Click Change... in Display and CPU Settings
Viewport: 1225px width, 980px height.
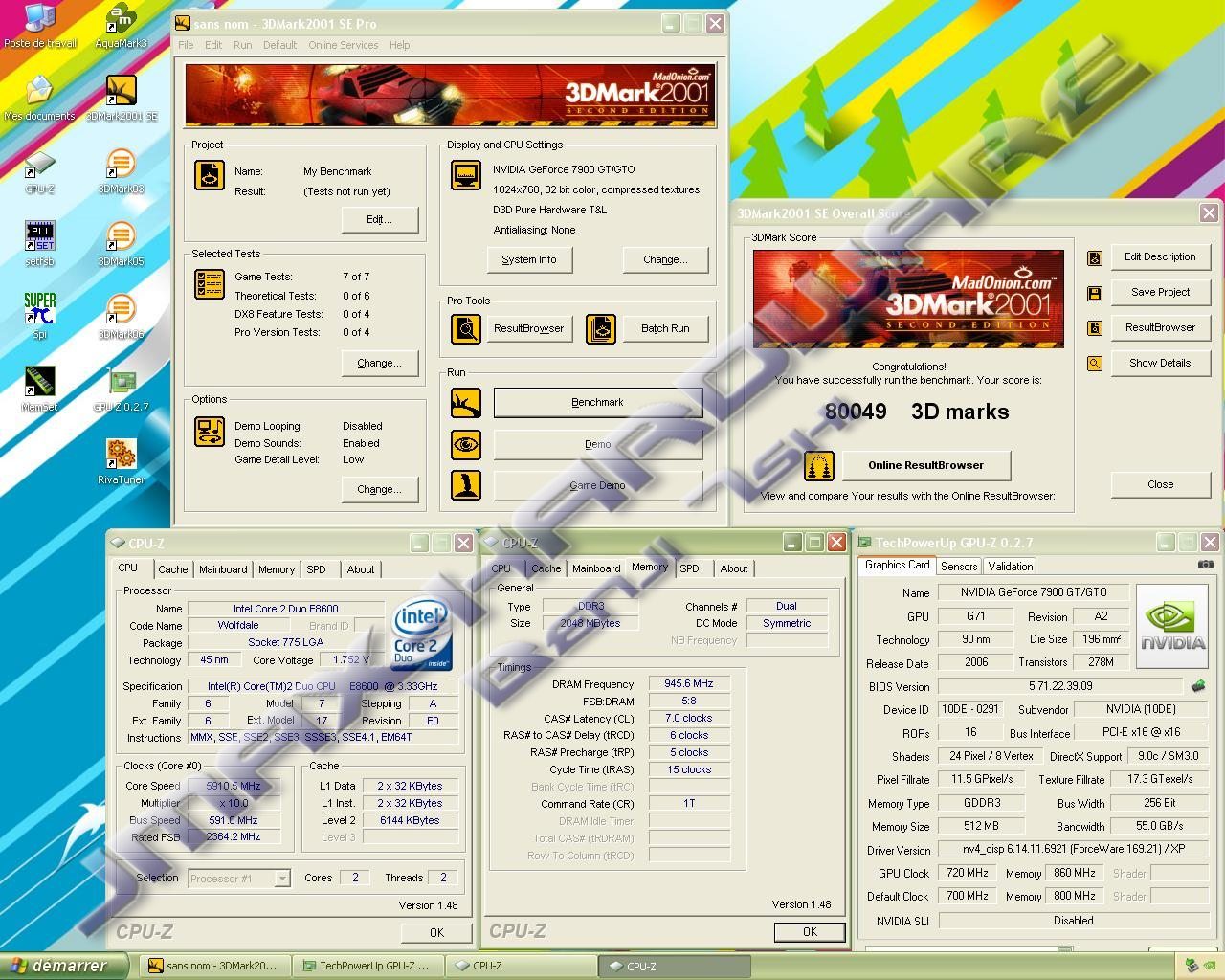tap(665, 259)
